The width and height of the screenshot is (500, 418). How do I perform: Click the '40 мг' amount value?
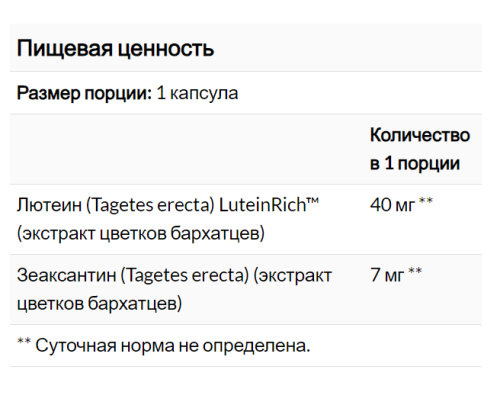(393, 205)
